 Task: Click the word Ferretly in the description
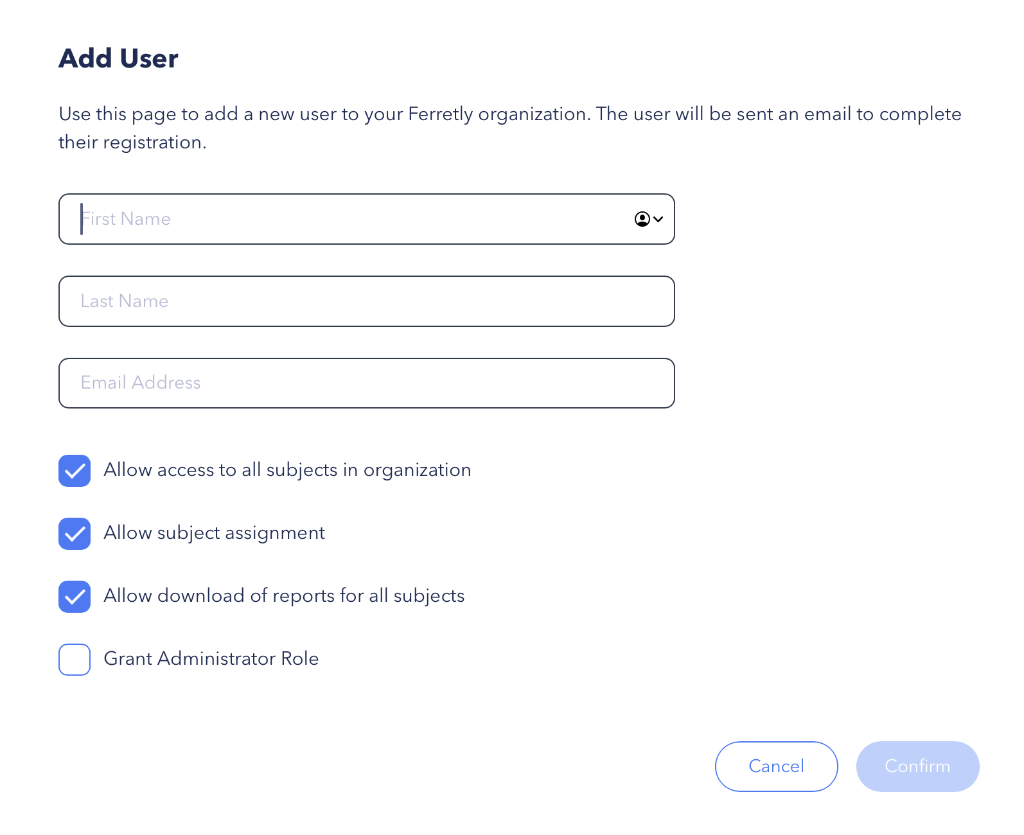[x=440, y=114]
